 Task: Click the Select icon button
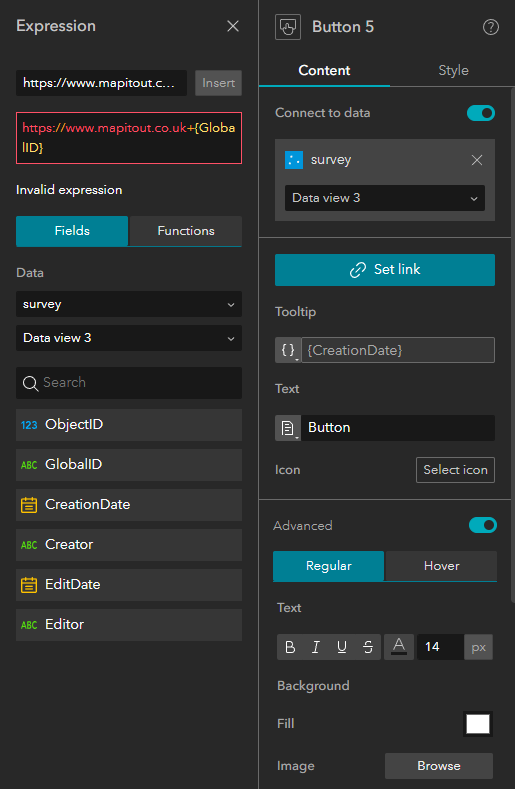pyautogui.click(x=455, y=470)
